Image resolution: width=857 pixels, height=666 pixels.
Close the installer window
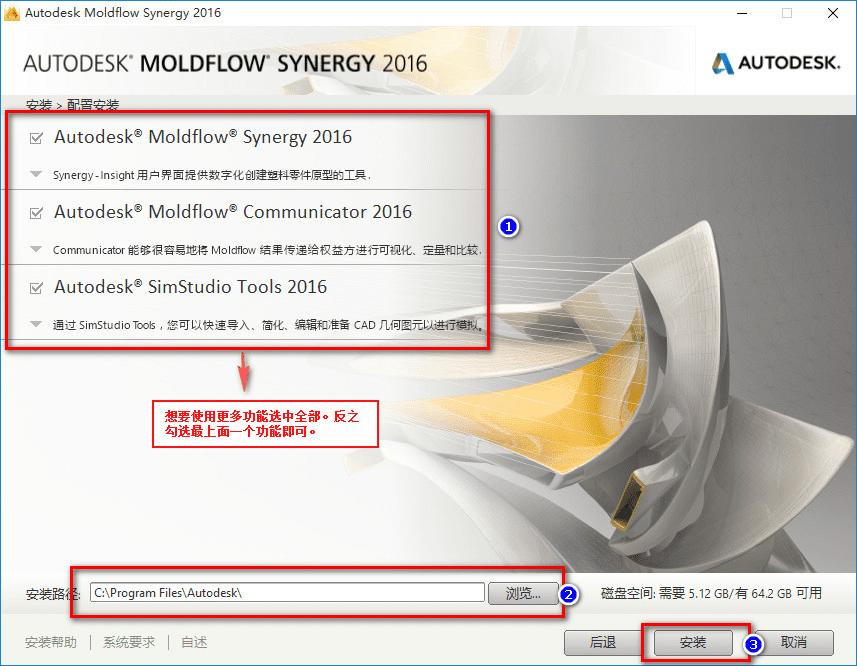832,13
